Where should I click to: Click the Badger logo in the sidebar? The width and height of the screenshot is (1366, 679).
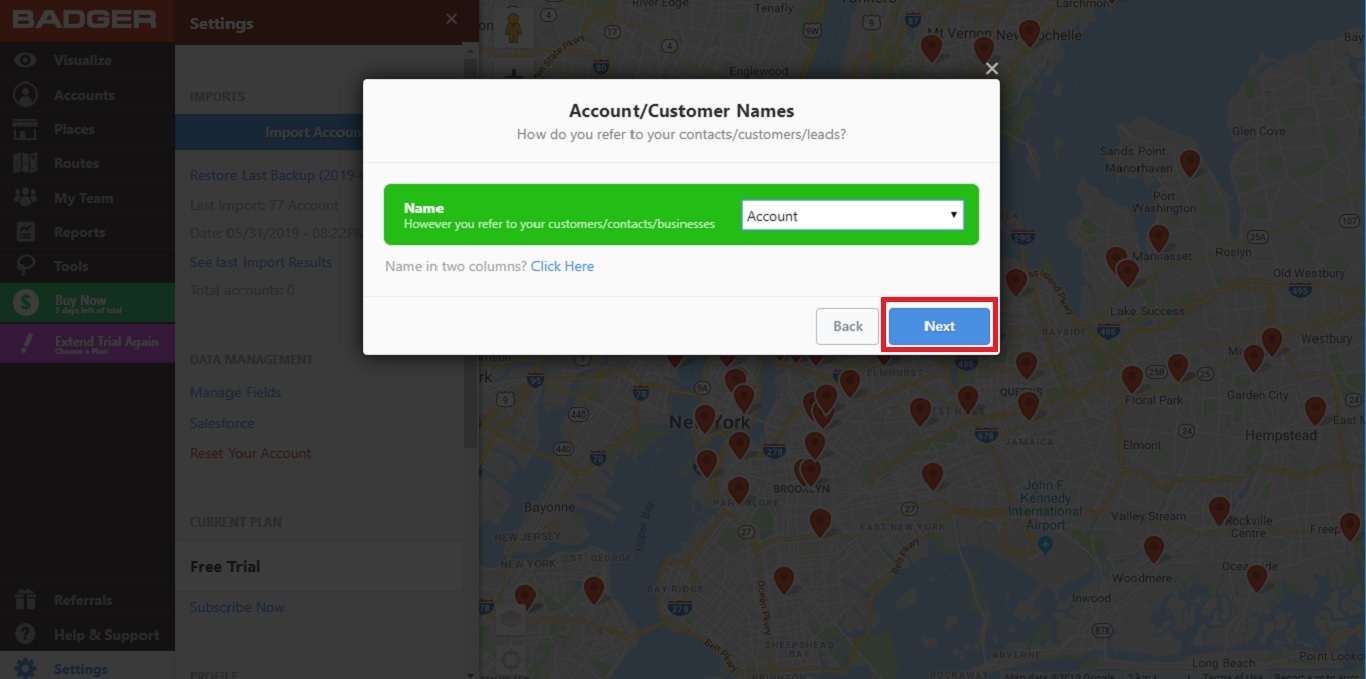(x=85, y=20)
